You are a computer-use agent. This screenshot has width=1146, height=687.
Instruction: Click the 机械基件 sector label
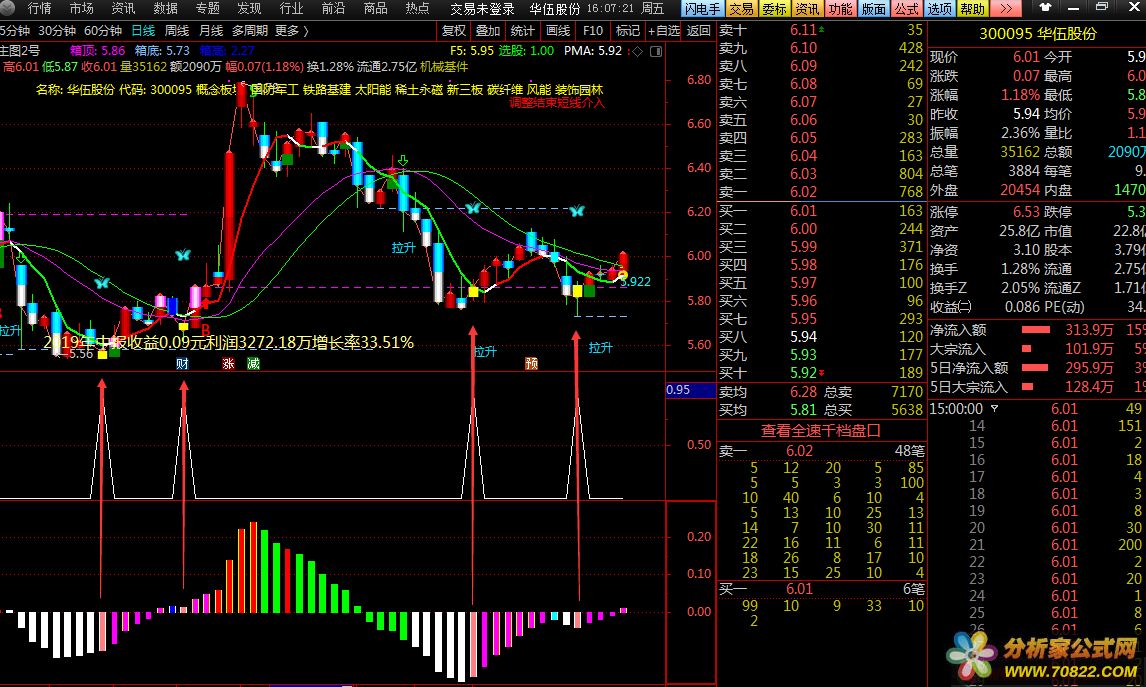tap(444, 67)
